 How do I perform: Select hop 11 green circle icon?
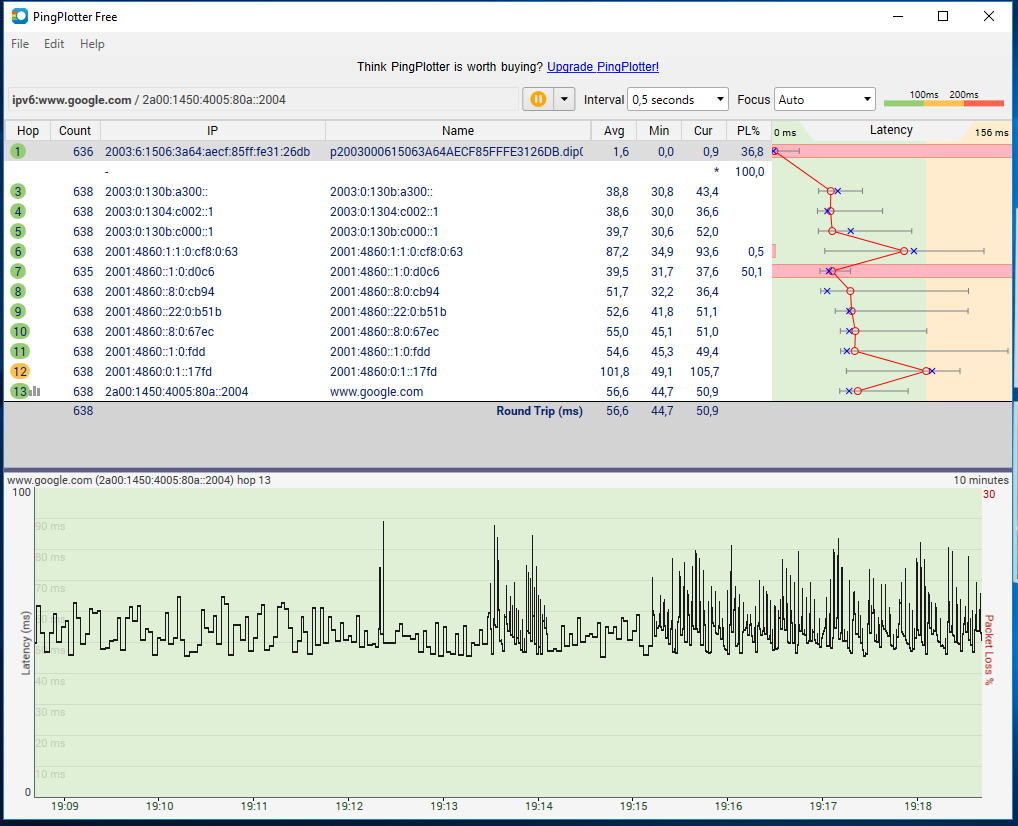coord(20,351)
